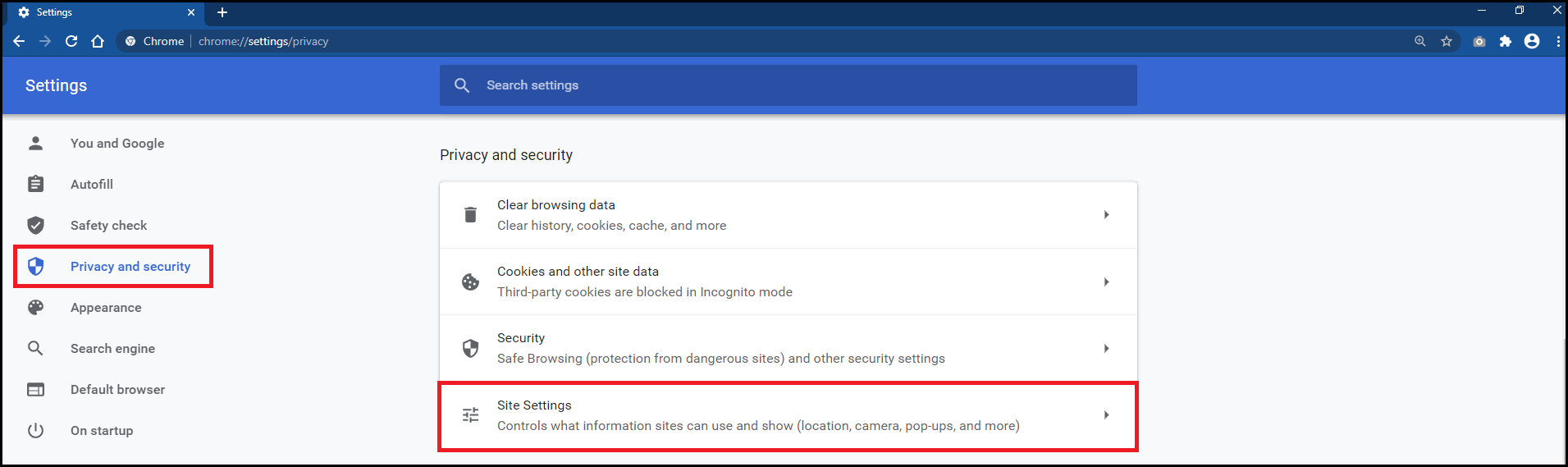1568x467 pixels.
Task: Open the profile avatar icon
Action: tap(1532, 41)
